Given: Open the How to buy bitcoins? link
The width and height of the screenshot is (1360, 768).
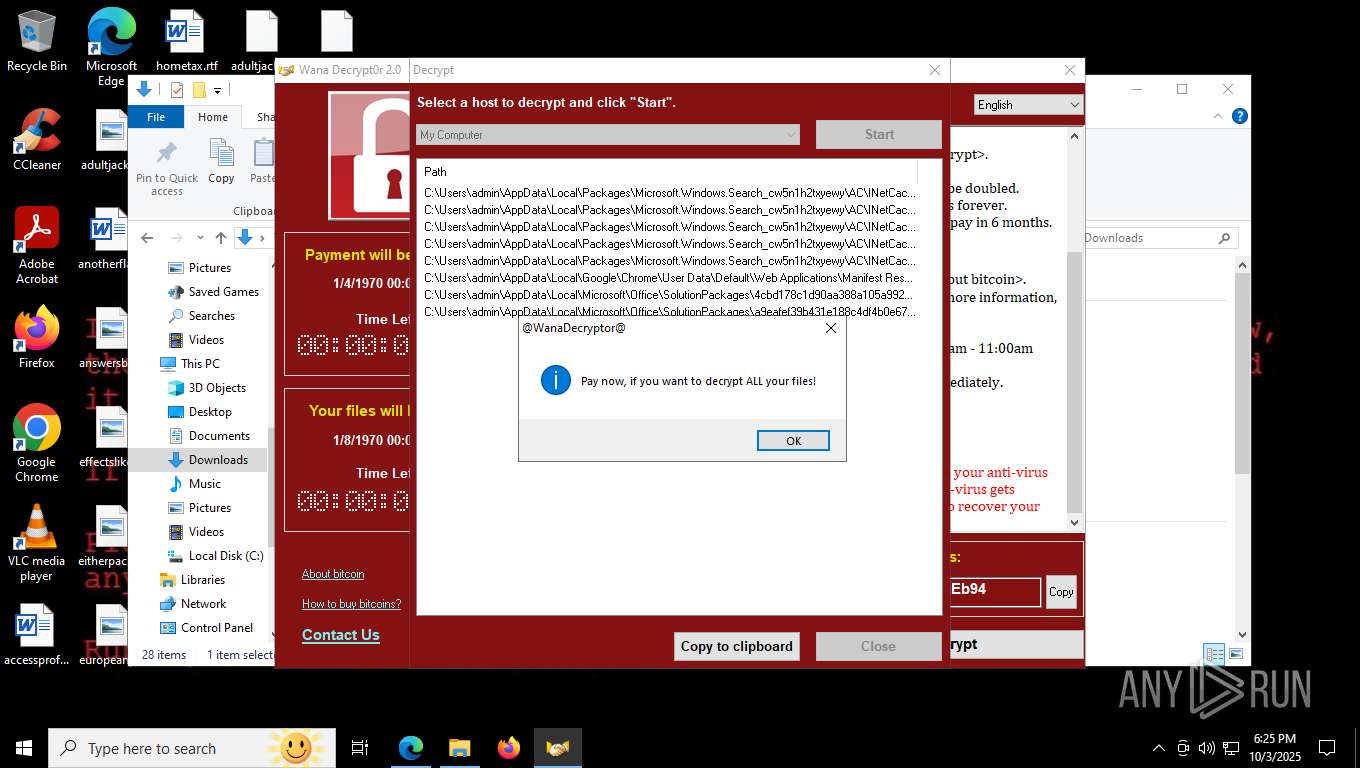Looking at the screenshot, I should pos(351,604).
